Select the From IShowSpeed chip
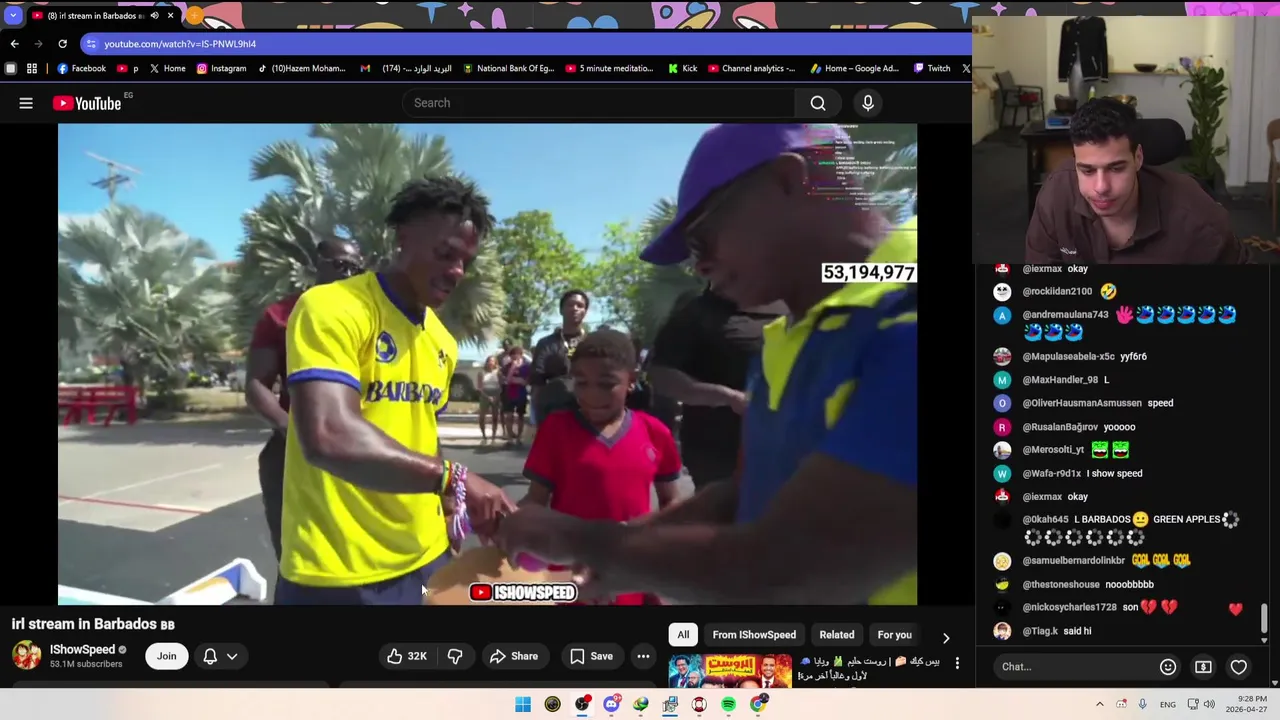 tap(754, 635)
